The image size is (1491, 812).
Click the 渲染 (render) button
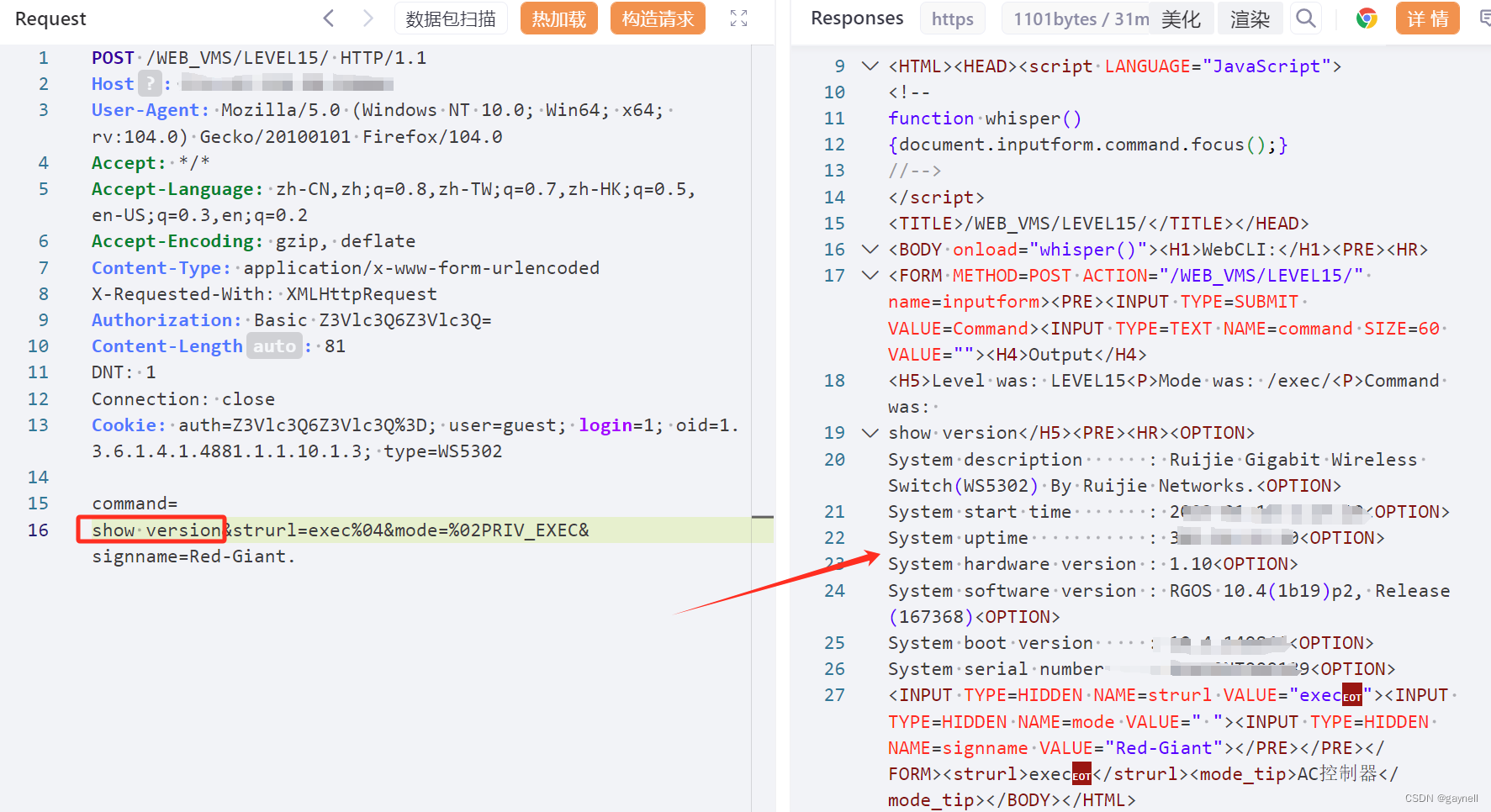click(1250, 18)
